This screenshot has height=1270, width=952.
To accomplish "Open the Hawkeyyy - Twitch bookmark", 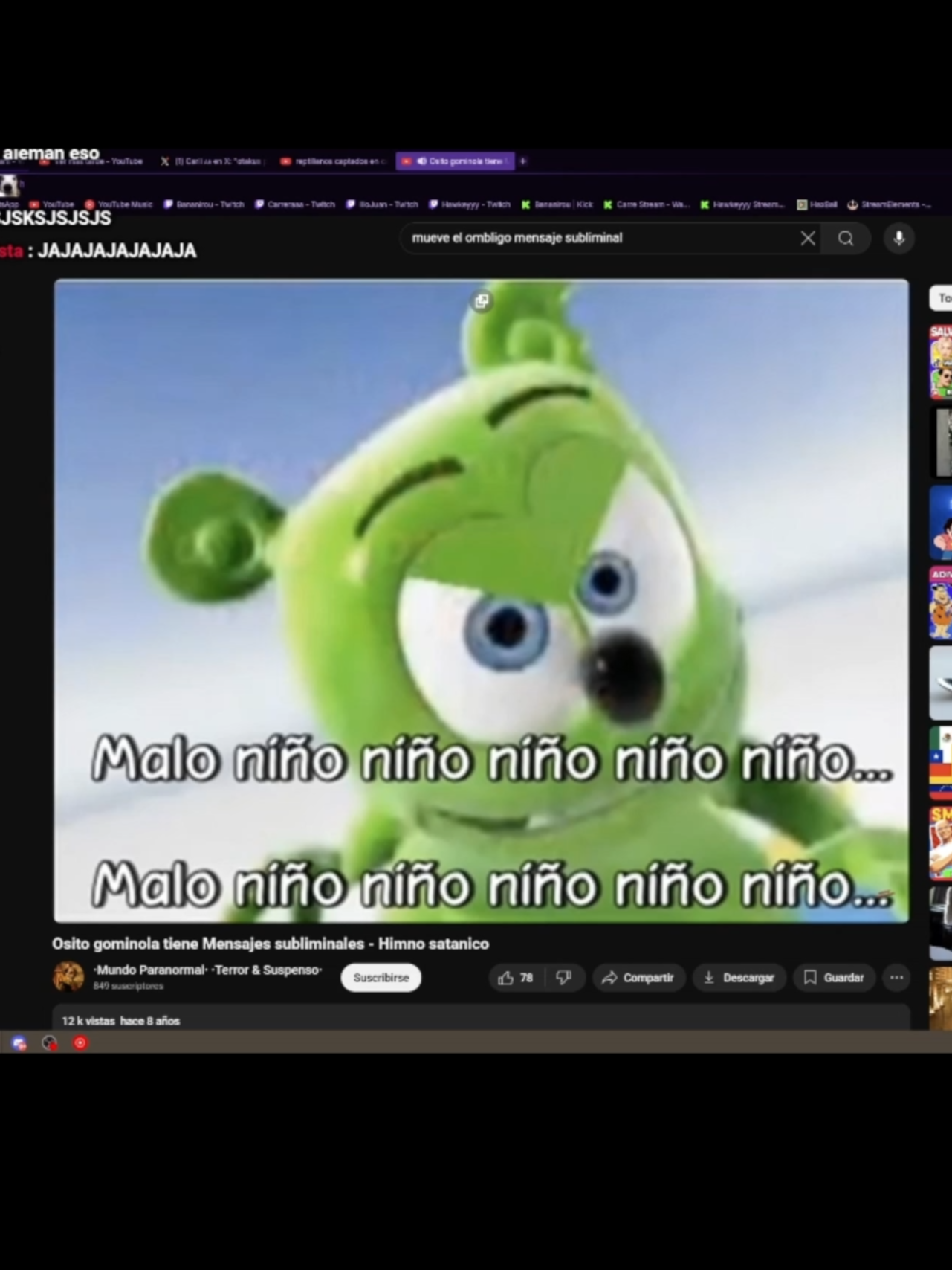I will click(470, 204).
